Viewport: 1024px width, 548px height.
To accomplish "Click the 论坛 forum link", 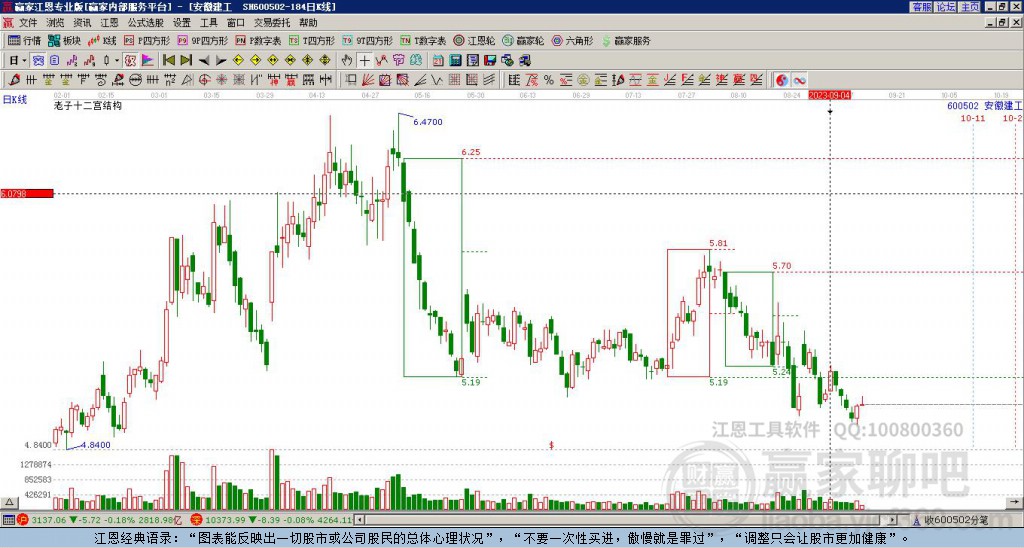I will [x=946, y=7].
